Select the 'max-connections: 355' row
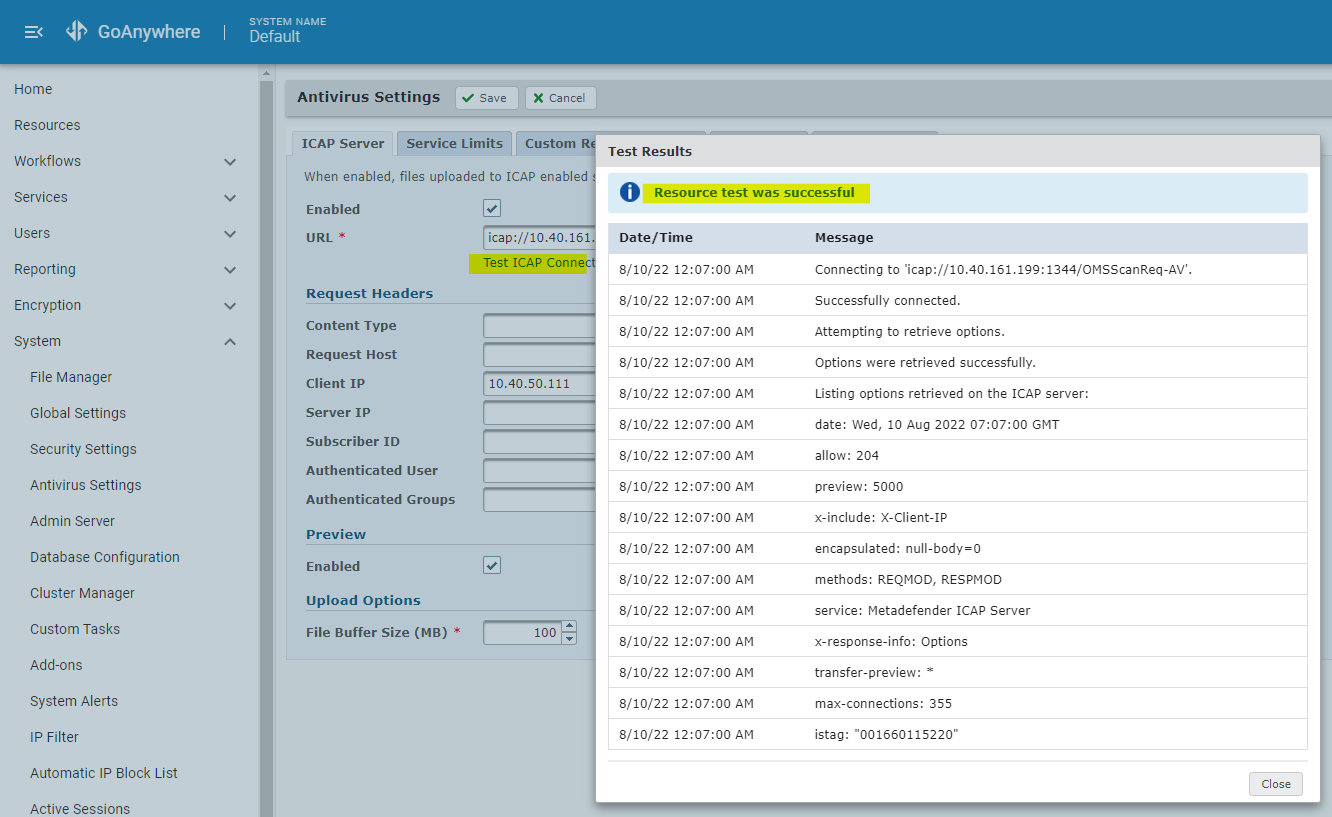1332x817 pixels. 957,703
